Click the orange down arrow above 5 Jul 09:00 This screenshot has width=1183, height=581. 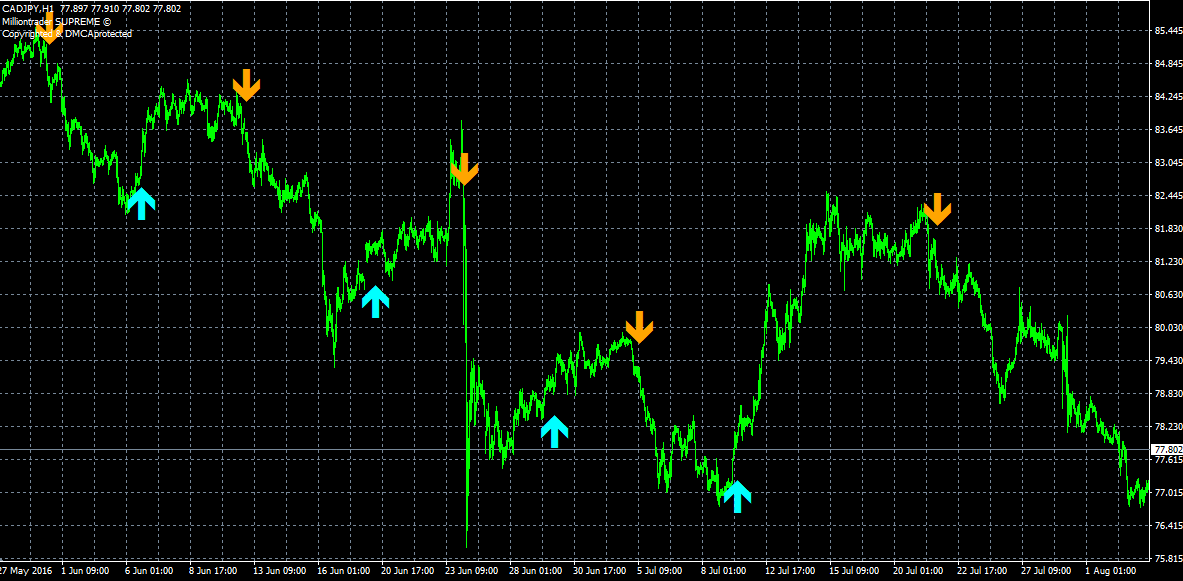click(x=638, y=327)
